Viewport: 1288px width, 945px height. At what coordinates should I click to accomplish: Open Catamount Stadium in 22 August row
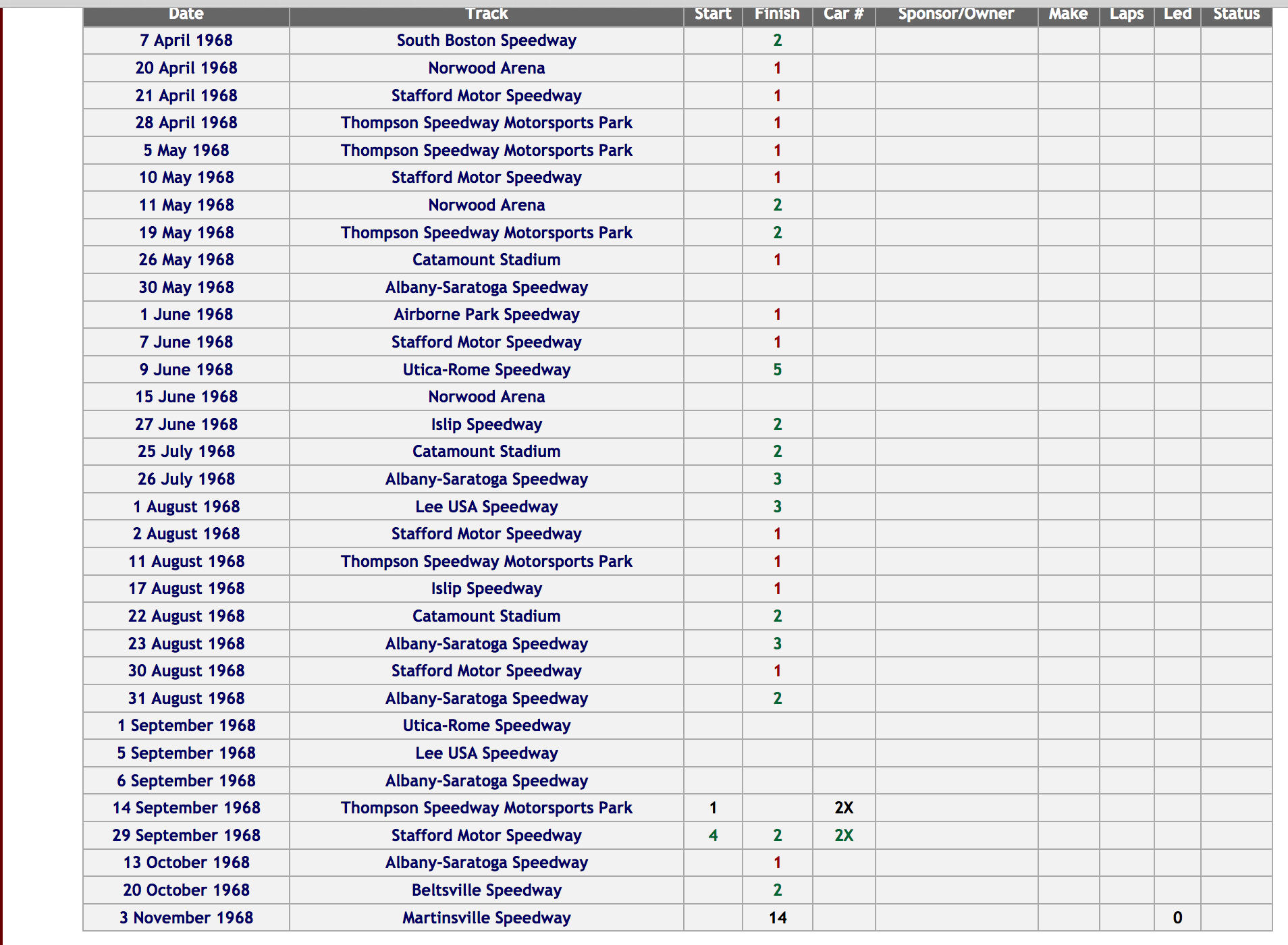pyautogui.click(x=486, y=616)
